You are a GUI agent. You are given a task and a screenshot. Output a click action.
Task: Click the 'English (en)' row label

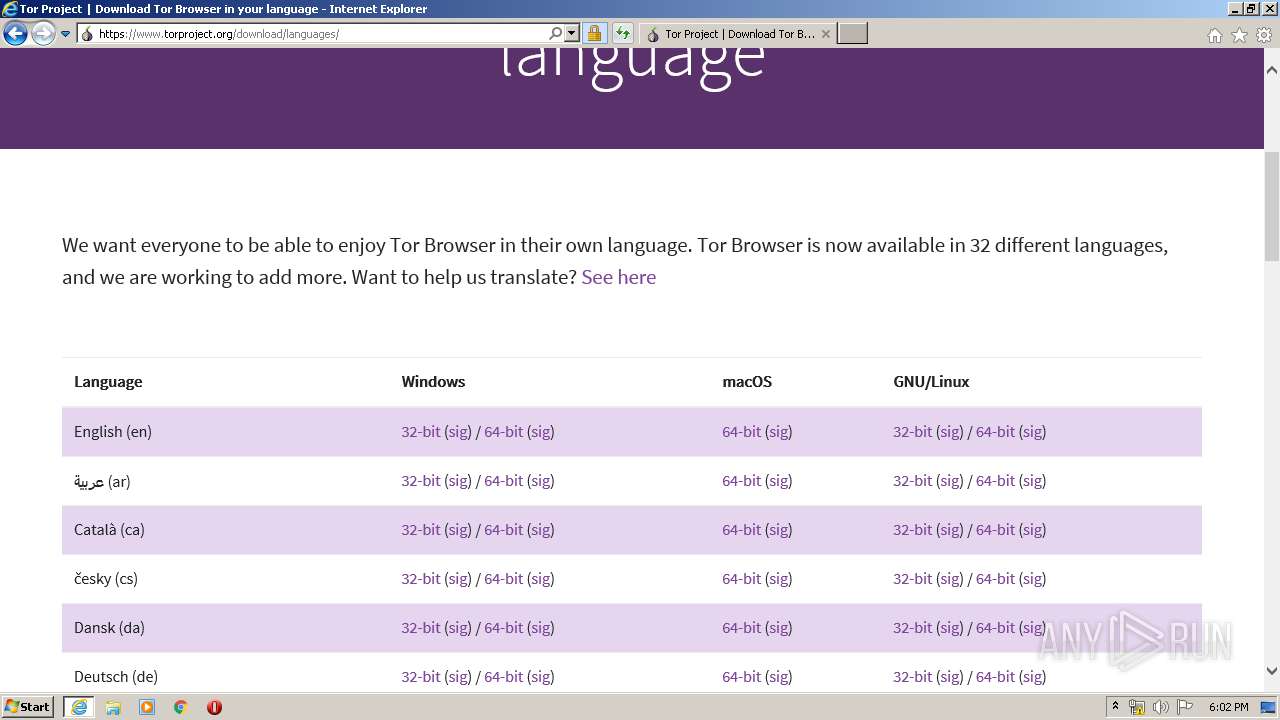[x=113, y=432]
